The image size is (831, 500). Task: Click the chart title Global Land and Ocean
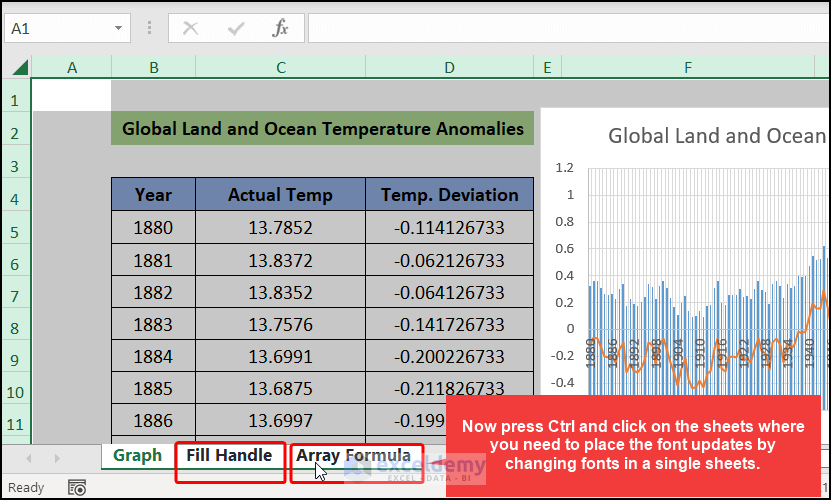coord(717,136)
